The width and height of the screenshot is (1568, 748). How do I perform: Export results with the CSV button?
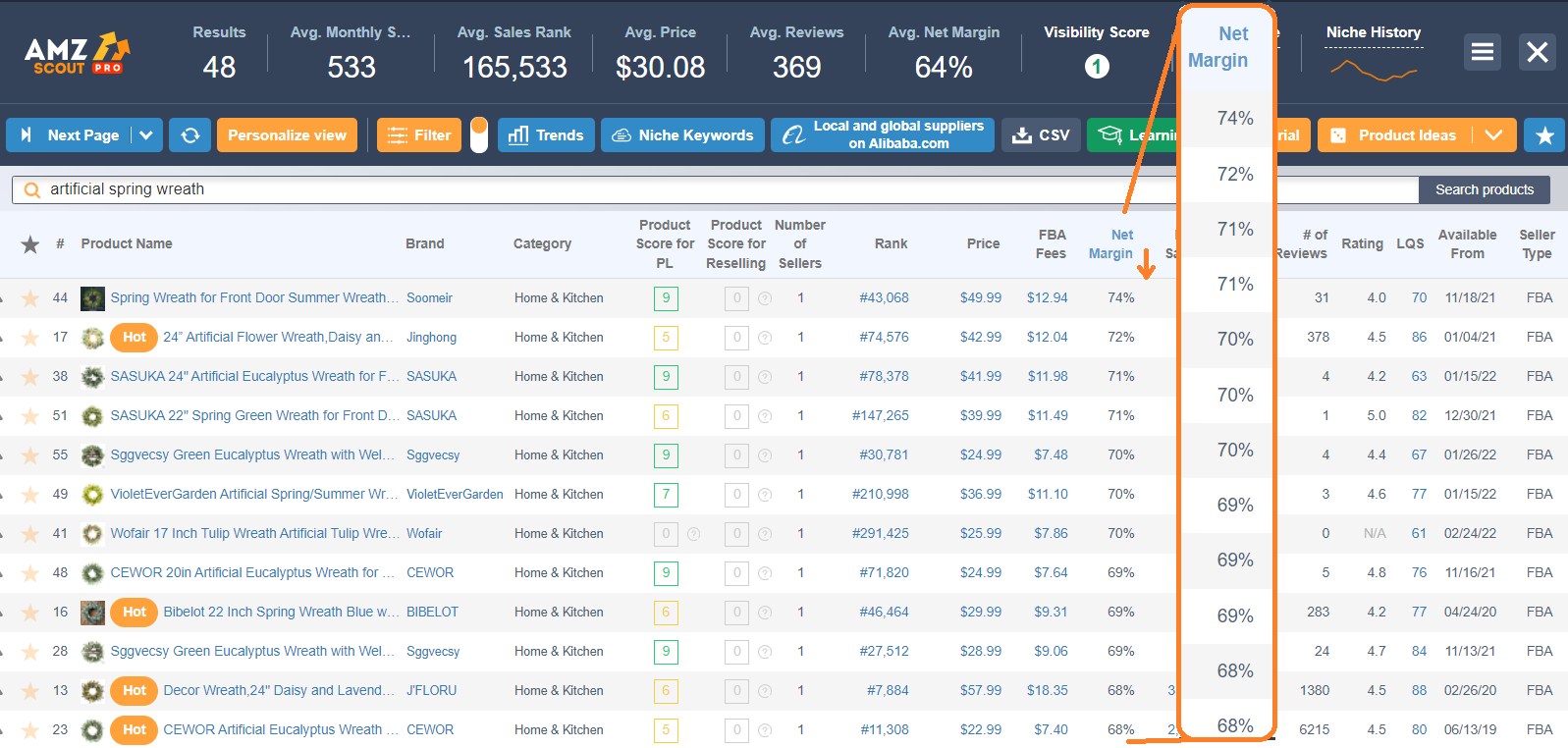click(x=1041, y=135)
